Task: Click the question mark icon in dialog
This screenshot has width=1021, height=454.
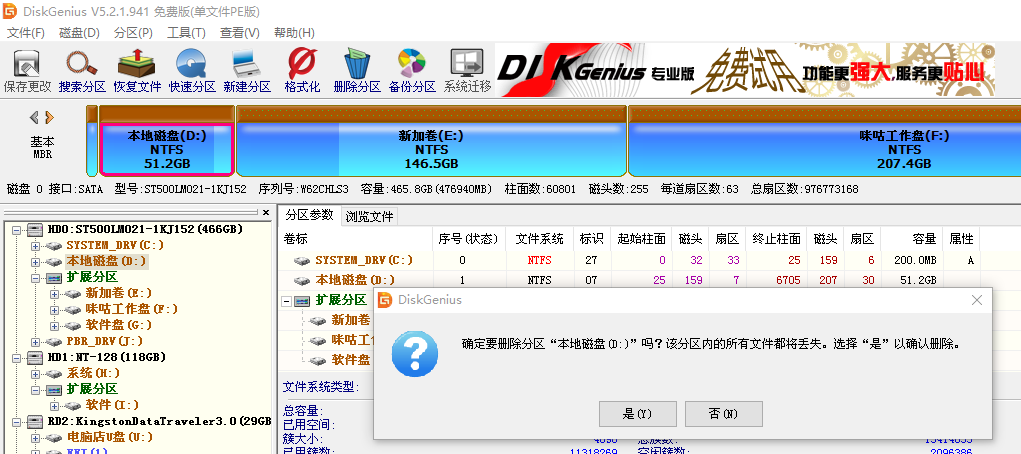Action: click(414, 354)
